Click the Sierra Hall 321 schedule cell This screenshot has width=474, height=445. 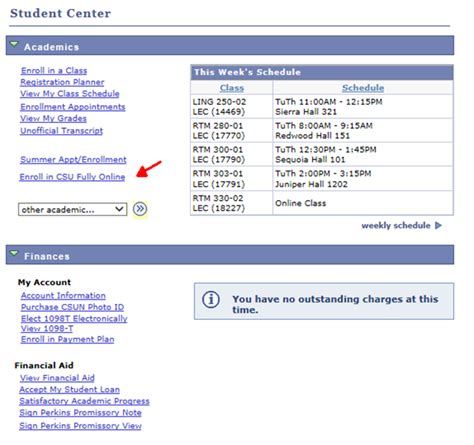point(363,107)
